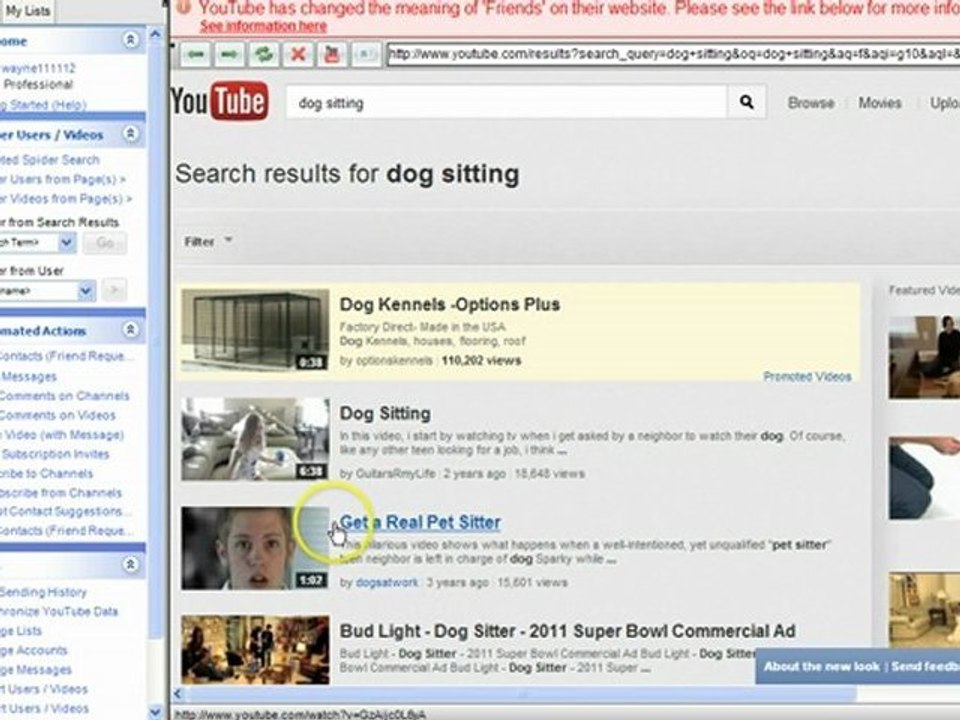The width and height of the screenshot is (960, 720).
Task: Click the horizontal scrollbar left arrow
Action: [x=178, y=694]
